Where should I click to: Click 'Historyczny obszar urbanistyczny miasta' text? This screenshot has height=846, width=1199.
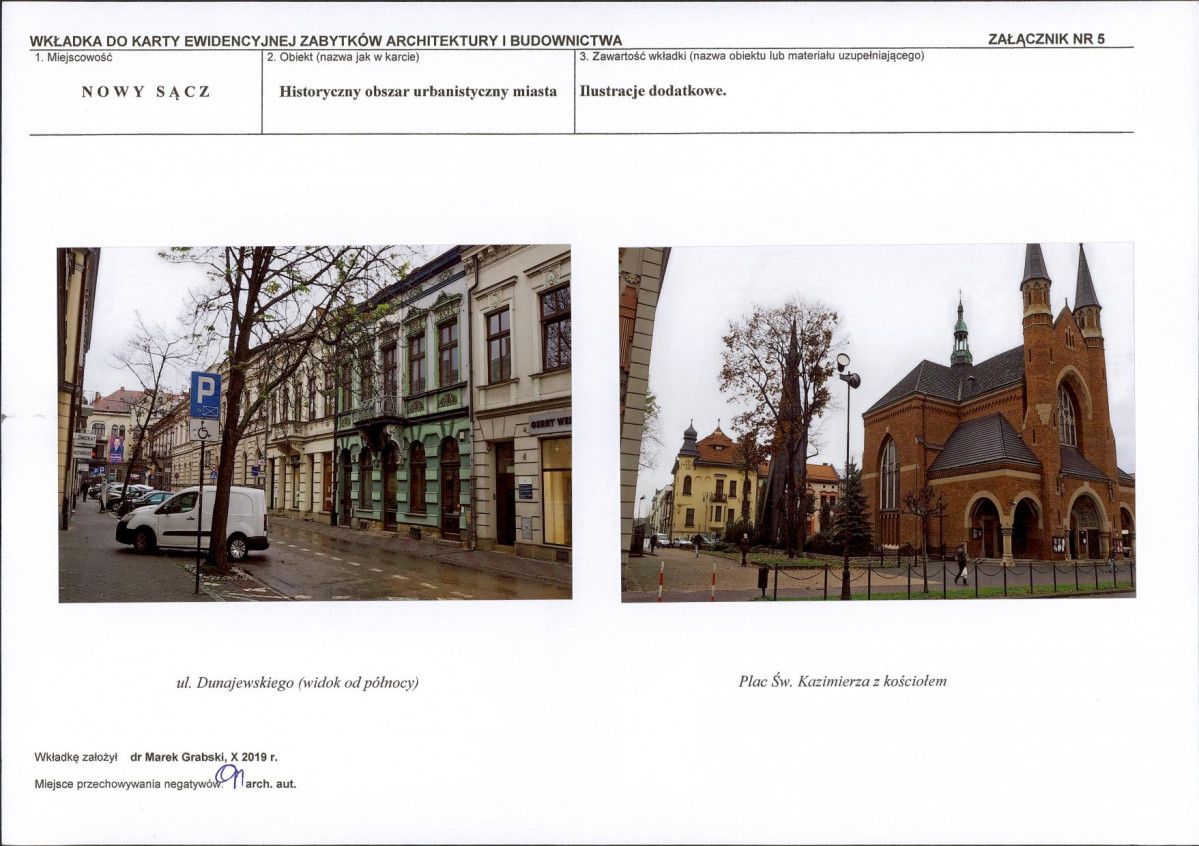pyautogui.click(x=418, y=92)
